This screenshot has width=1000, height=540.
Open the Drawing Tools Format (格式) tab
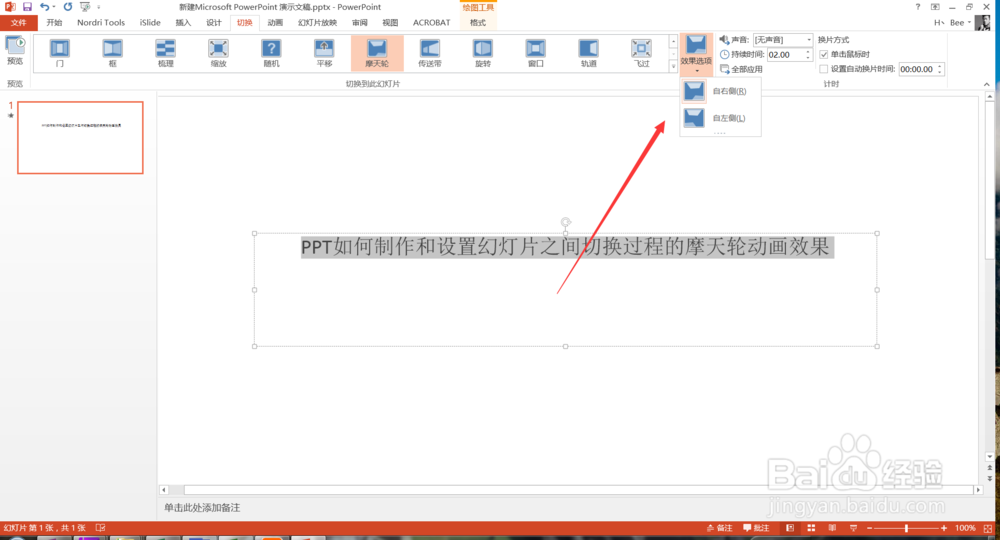[x=478, y=22]
